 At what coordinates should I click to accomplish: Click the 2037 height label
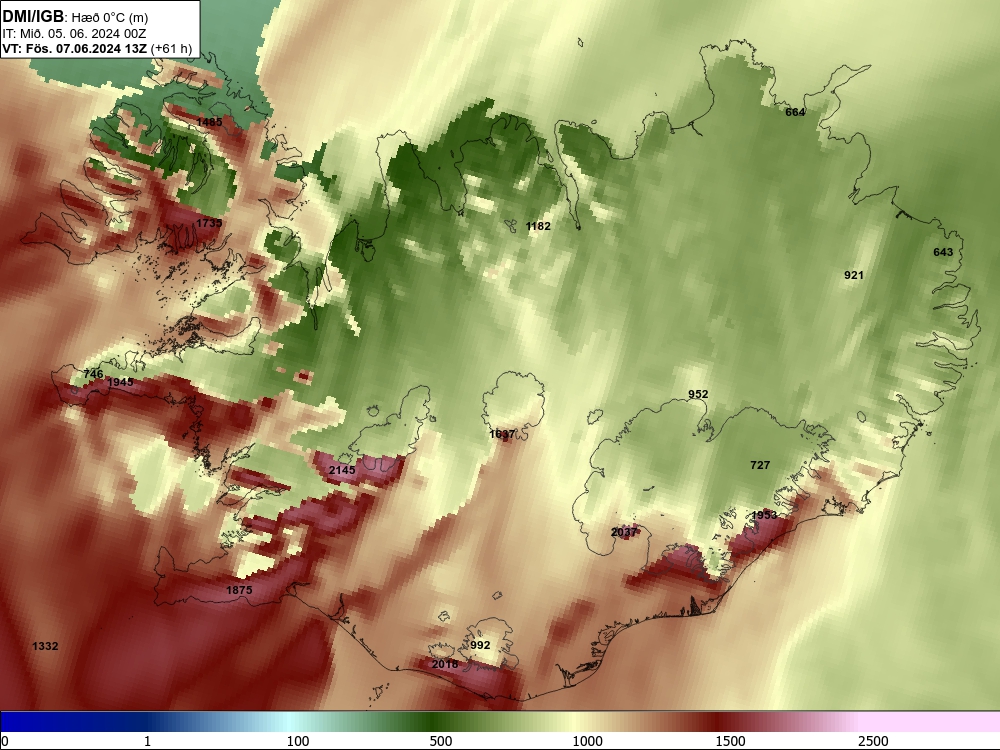coord(624,532)
